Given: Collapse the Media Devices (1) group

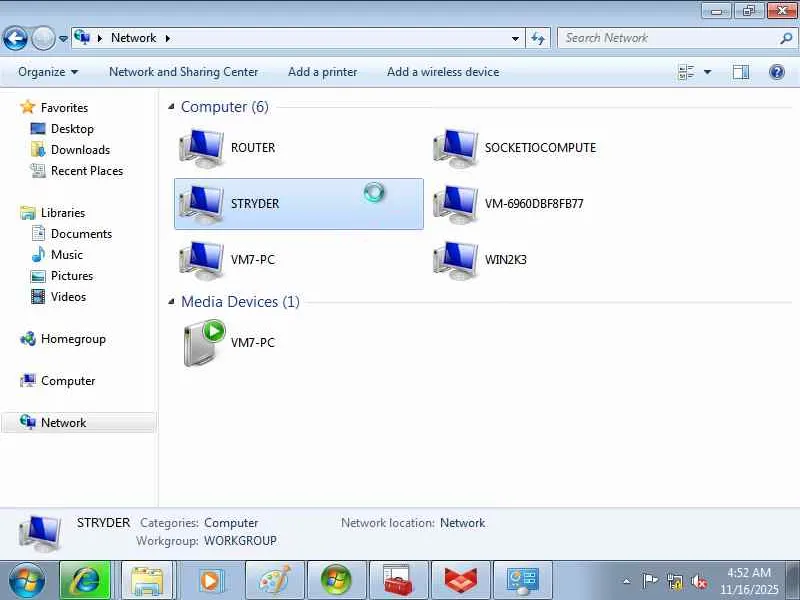Looking at the screenshot, I should point(171,302).
